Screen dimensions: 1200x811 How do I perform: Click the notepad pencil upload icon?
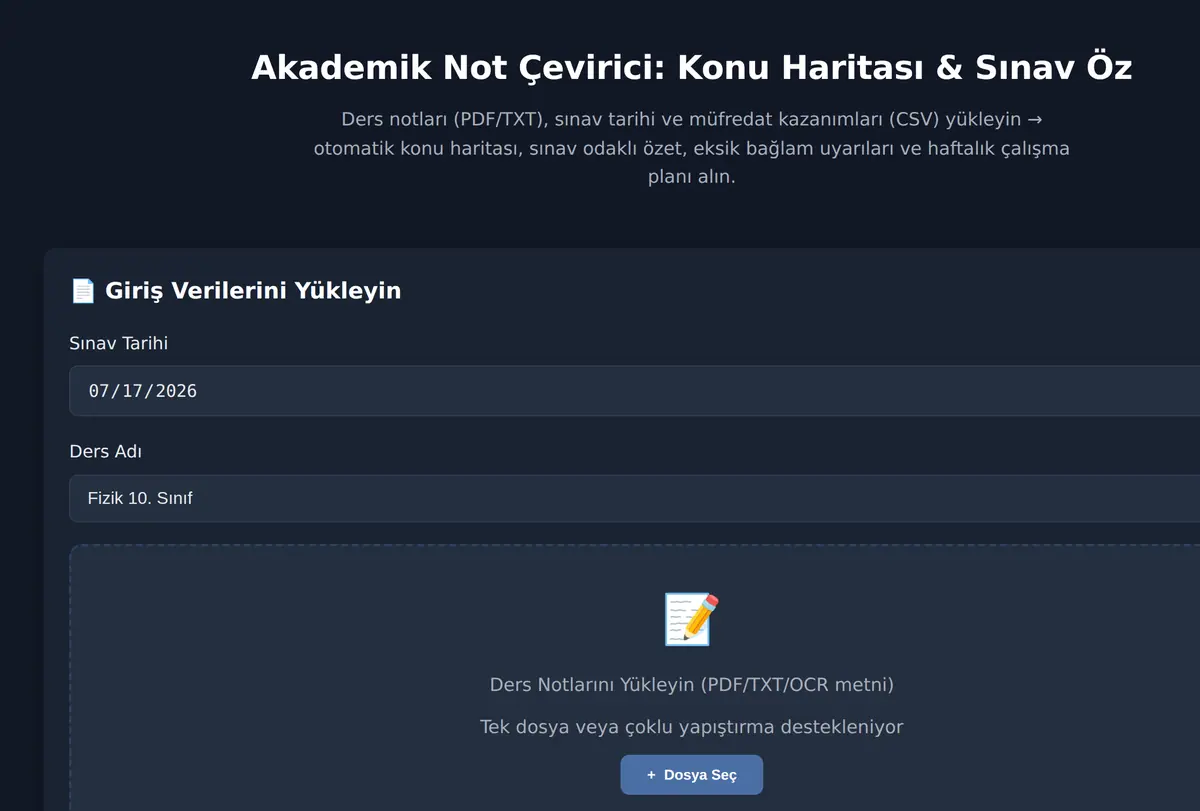(x=692, y=619)
